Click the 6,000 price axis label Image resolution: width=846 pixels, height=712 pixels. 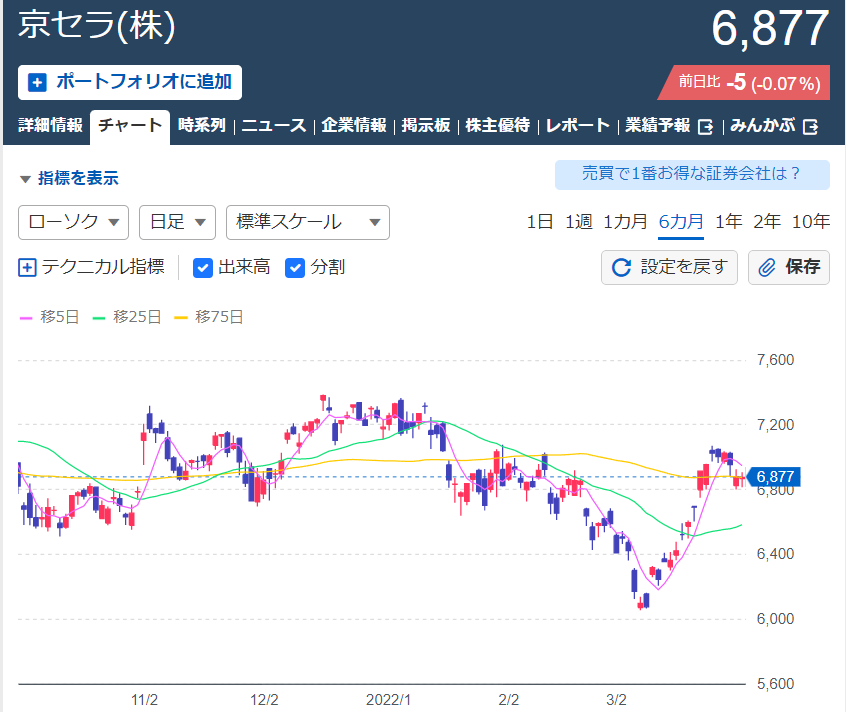(775, 619)
